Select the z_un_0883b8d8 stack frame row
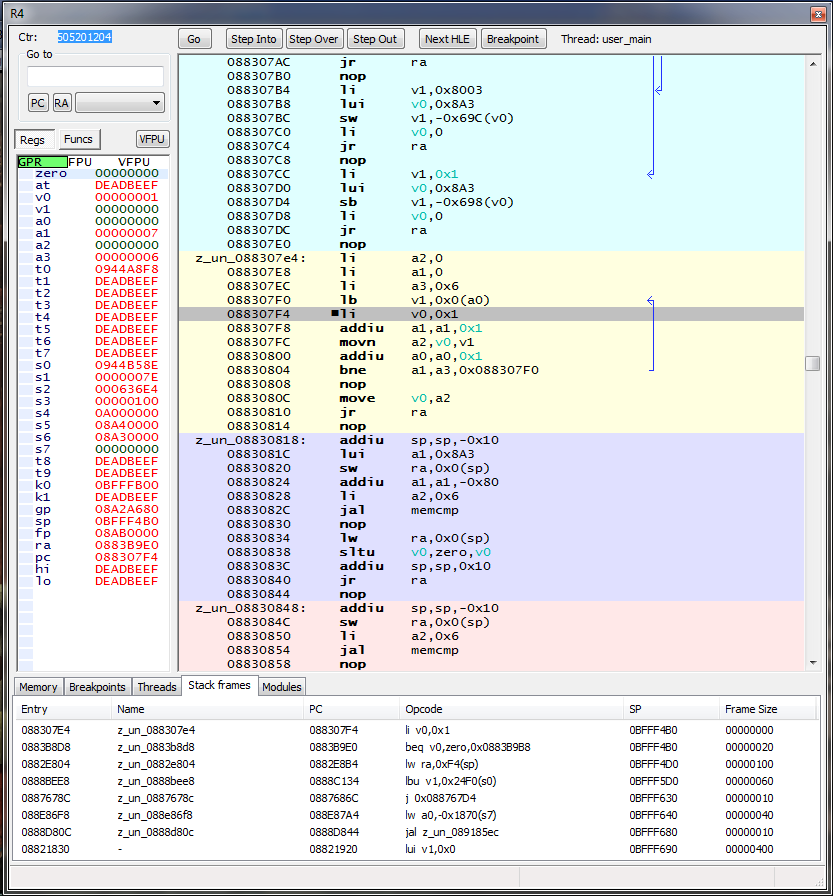This screenshot has width=833, height=896. [156, 745]
